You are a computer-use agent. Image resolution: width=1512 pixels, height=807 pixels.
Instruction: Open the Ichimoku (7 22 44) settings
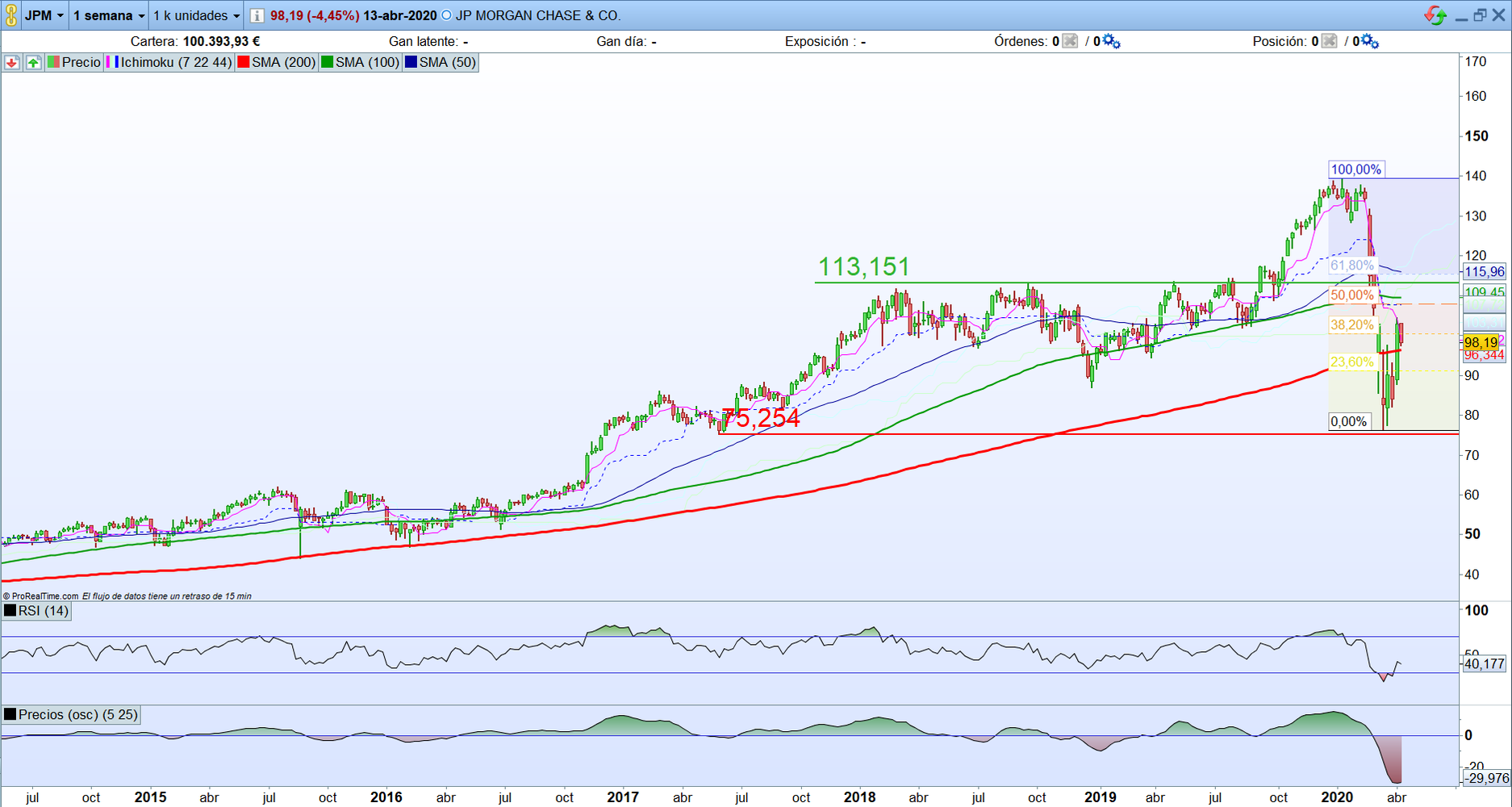(x=169, y=62)
